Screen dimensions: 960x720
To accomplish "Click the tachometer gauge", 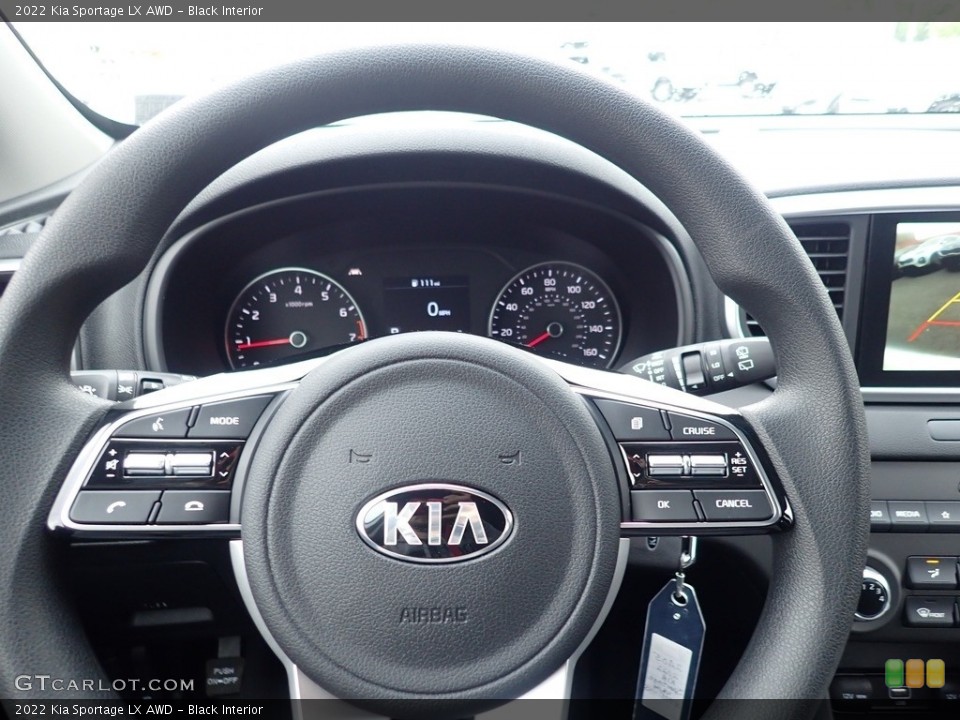I will click(296, 319).
